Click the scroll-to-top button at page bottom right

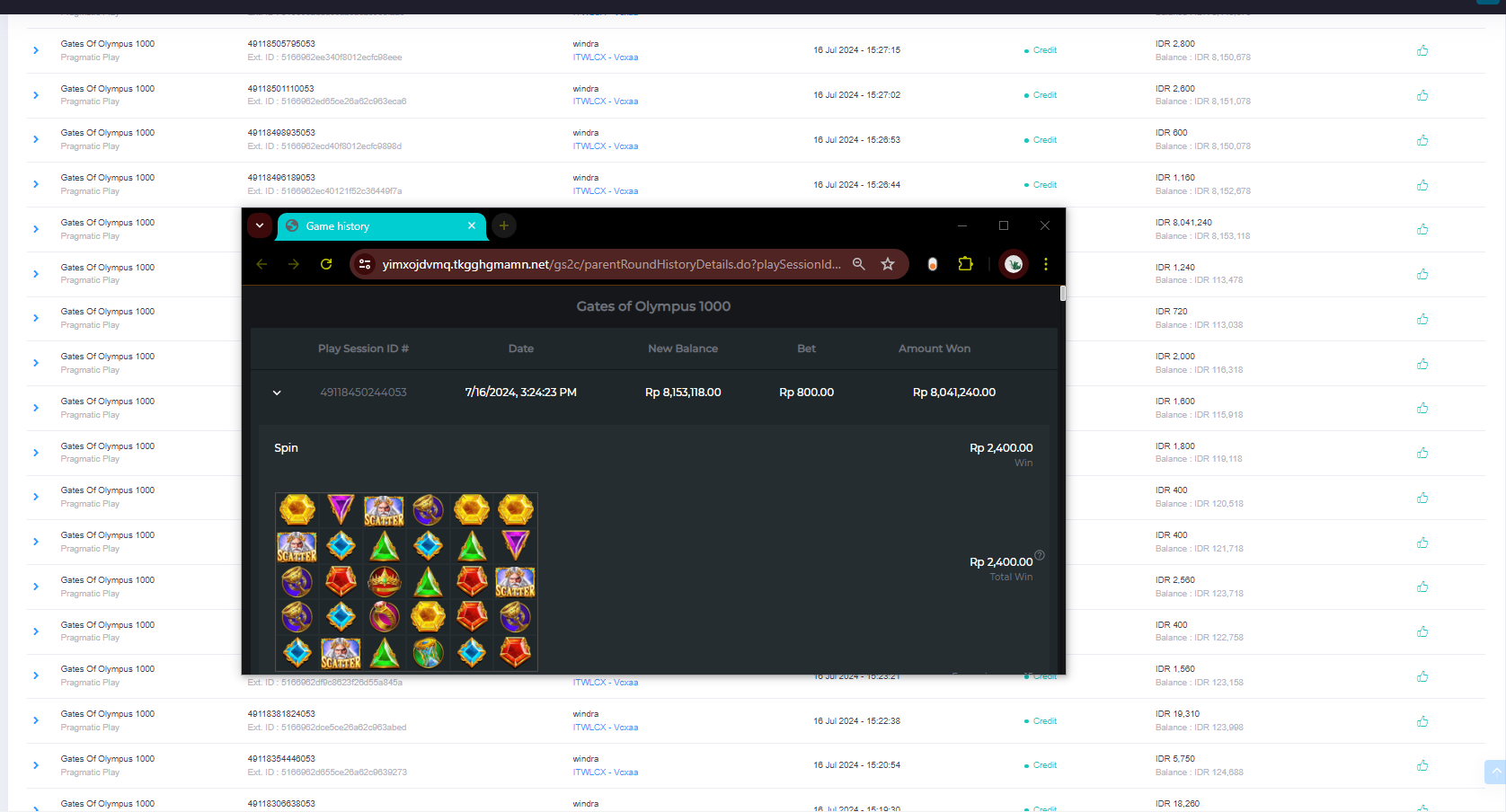(1496, 772)
